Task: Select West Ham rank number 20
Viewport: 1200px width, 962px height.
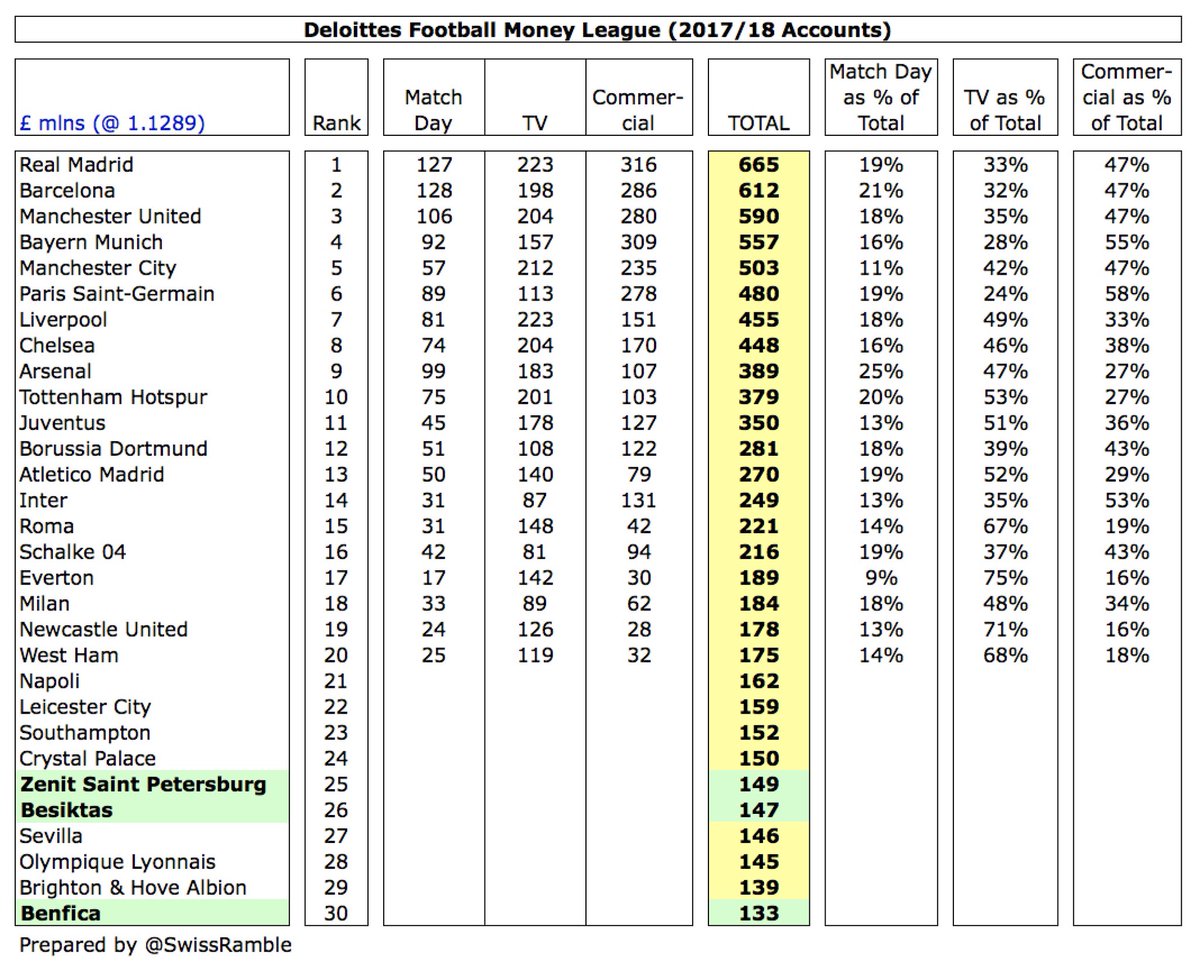Action: pos(336,655)
